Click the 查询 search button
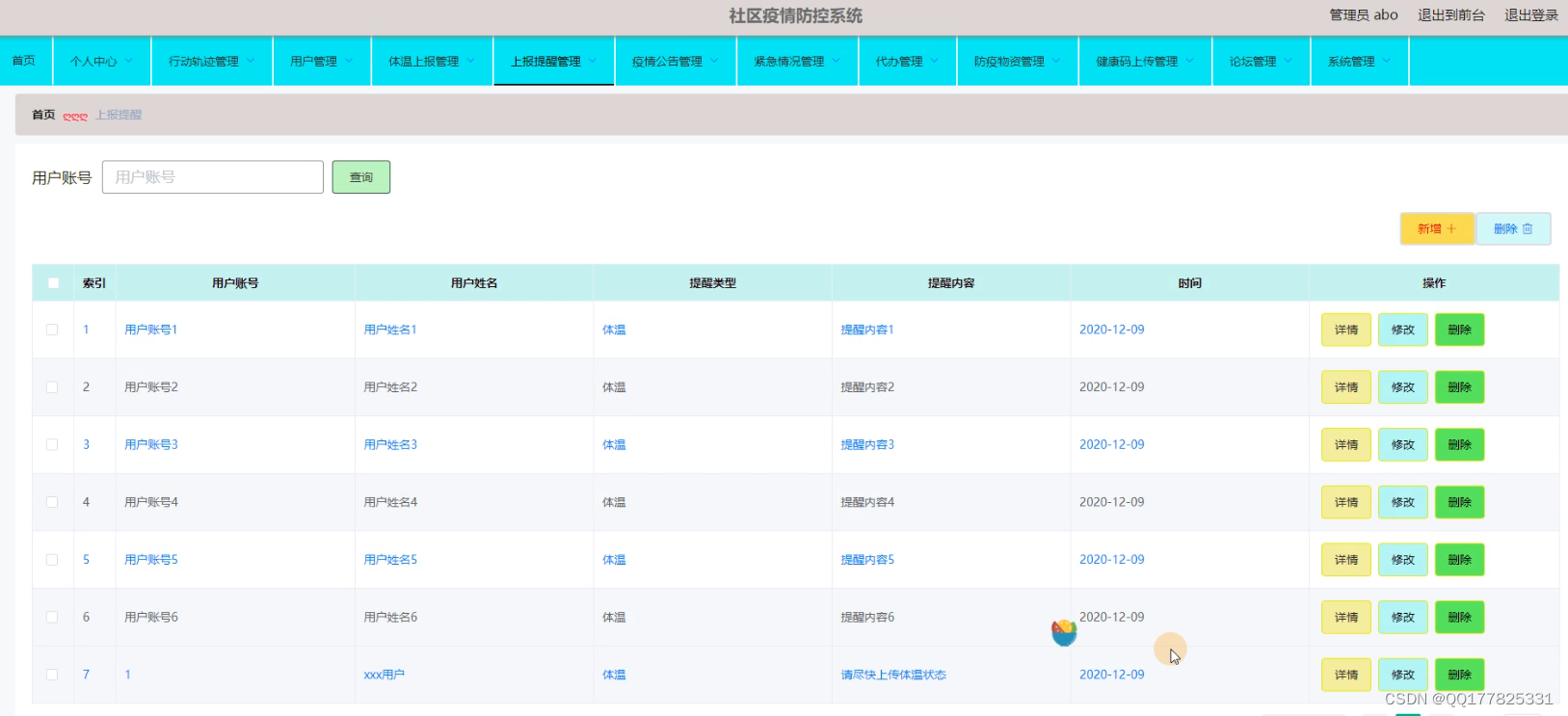The height and width of the screenshot is (716, 1568). 361,177
